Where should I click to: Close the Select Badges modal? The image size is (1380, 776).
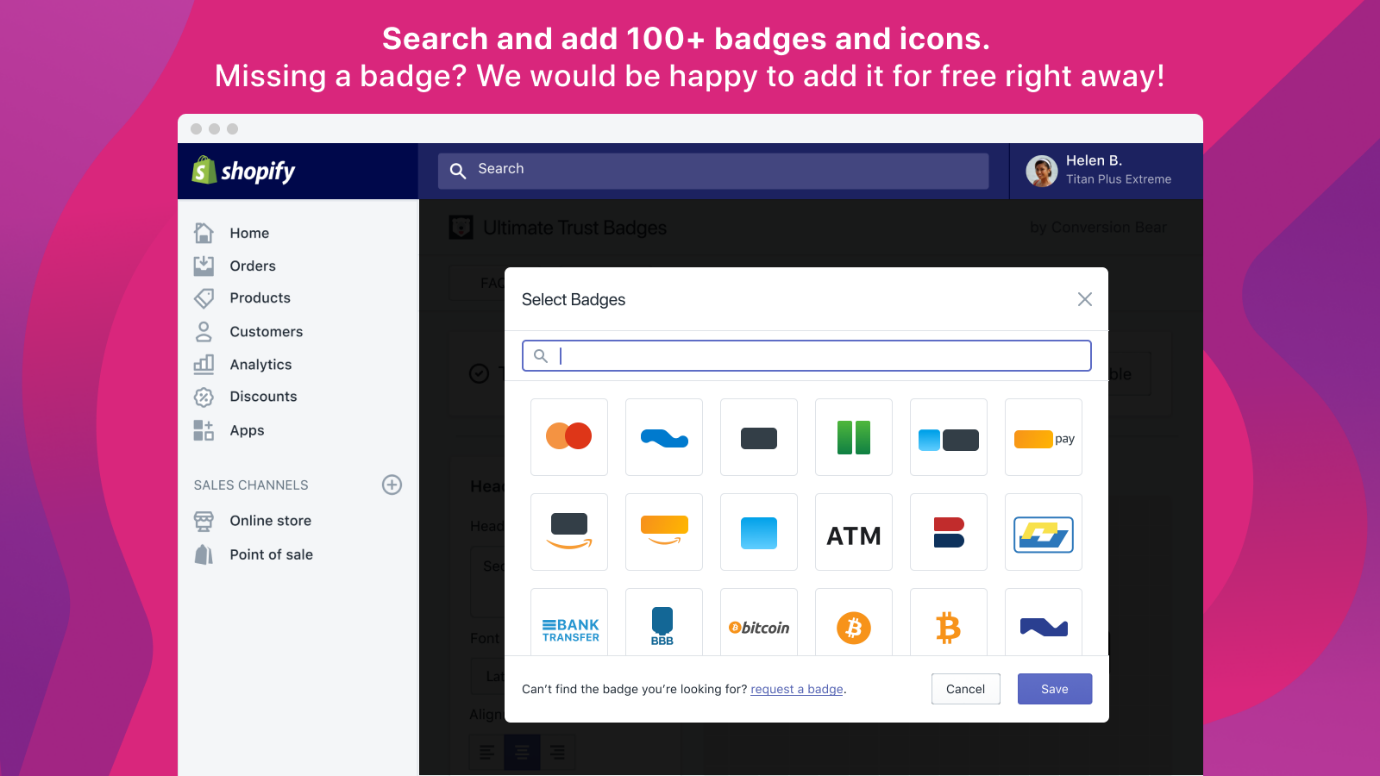pyautogui.click(x=1084, y=299)
